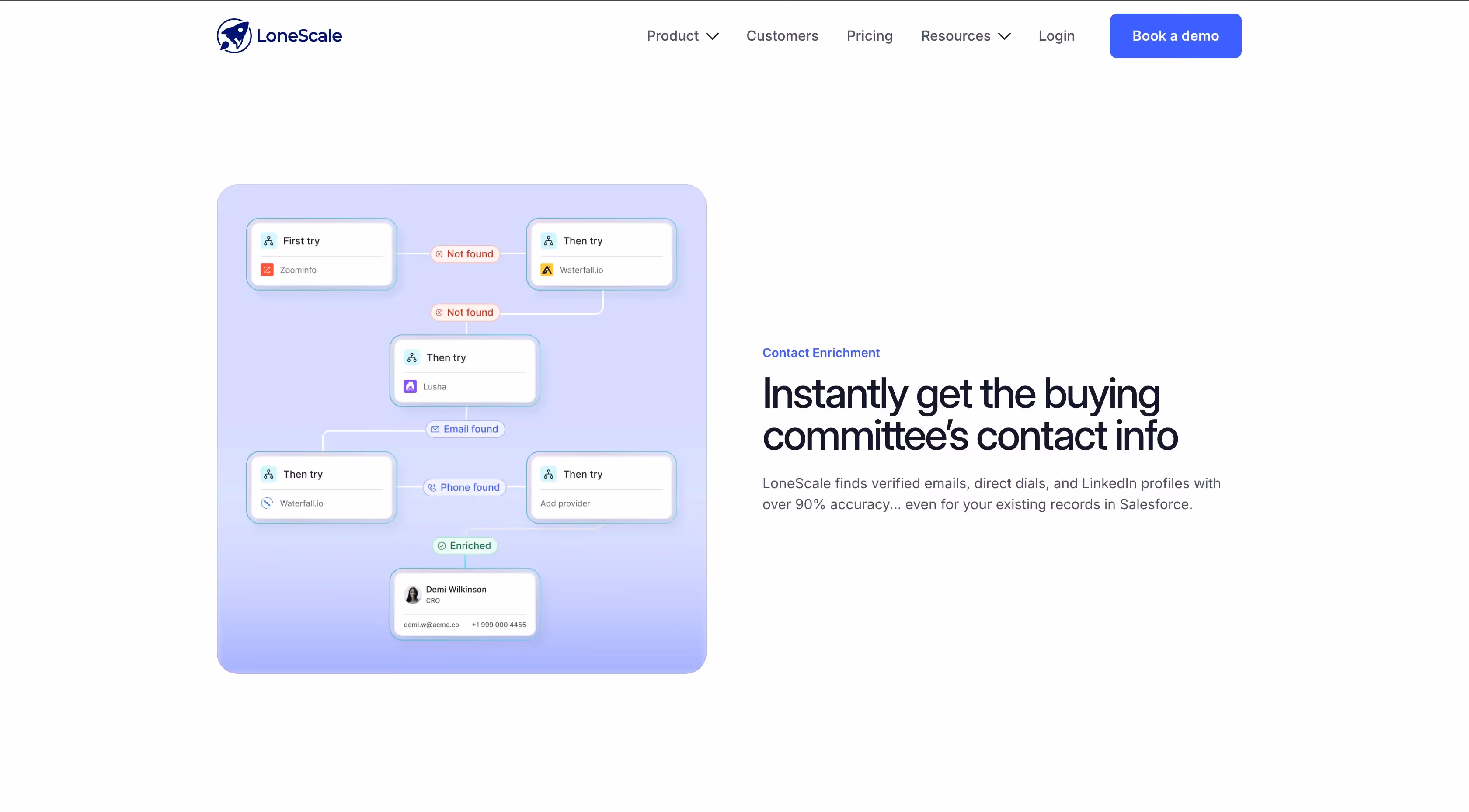Click the Add provider text
Image resolution: width=1469 pixels, height=812 pixels.
pyautogui.click(x=565, y=503)
